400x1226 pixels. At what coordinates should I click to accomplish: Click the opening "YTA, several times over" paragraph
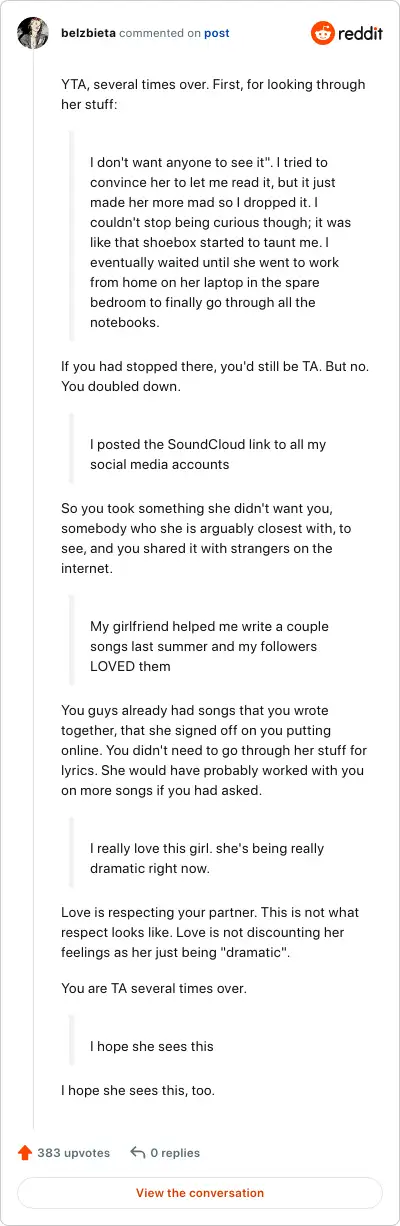point(213,94)
